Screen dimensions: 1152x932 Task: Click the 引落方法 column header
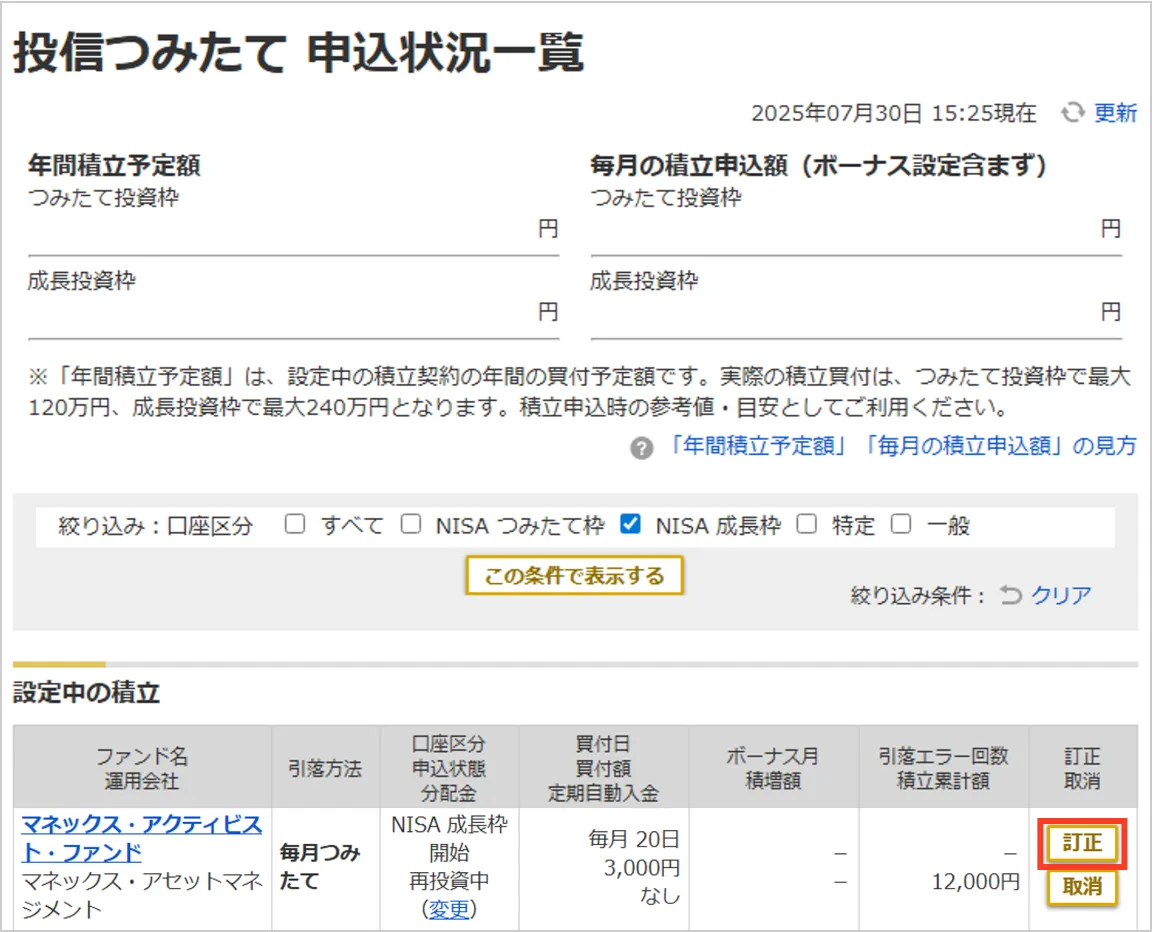point(326,768)
